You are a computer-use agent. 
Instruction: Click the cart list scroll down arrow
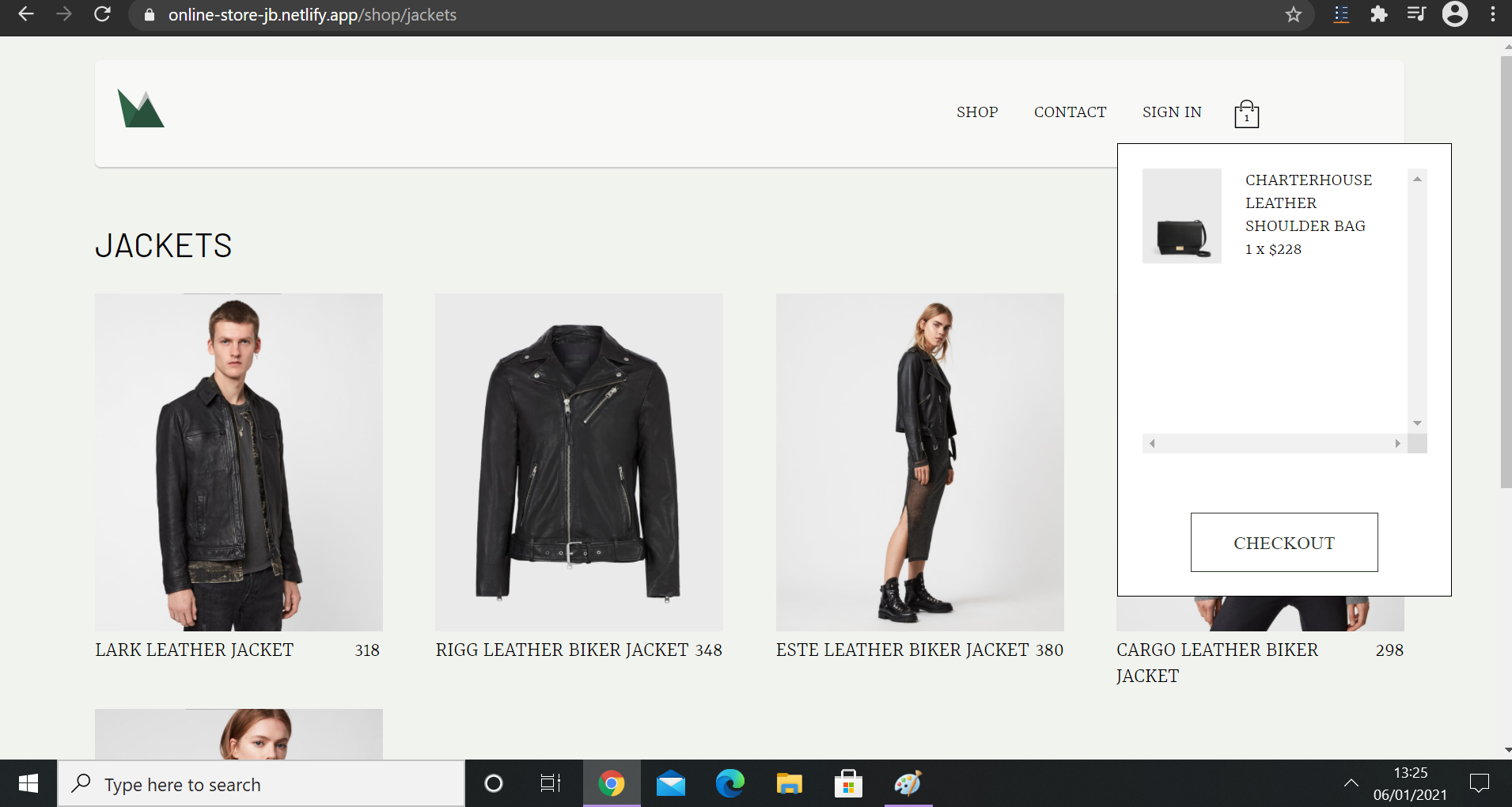pos(1417,423)
